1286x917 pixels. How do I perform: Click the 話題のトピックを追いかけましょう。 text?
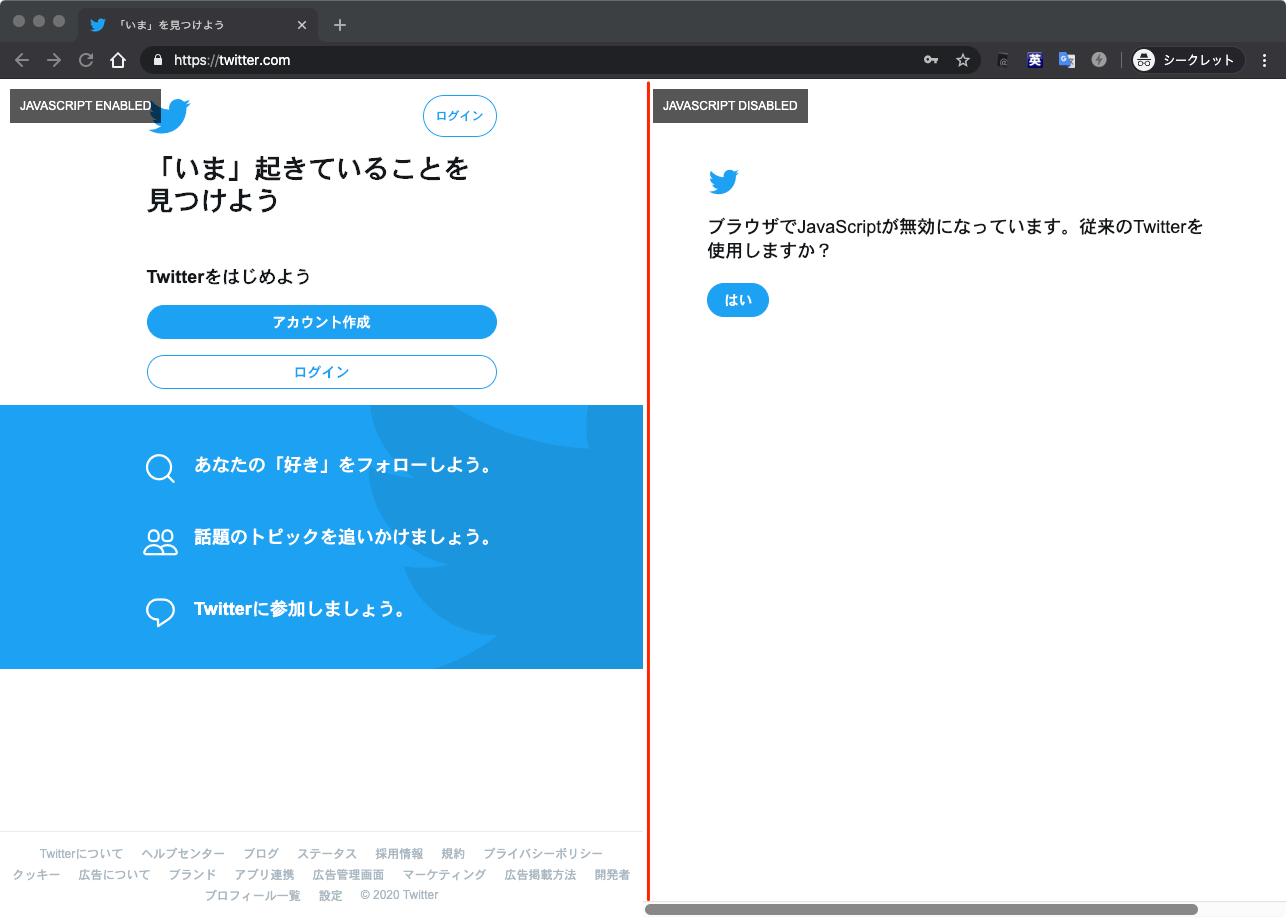[343, 538]
